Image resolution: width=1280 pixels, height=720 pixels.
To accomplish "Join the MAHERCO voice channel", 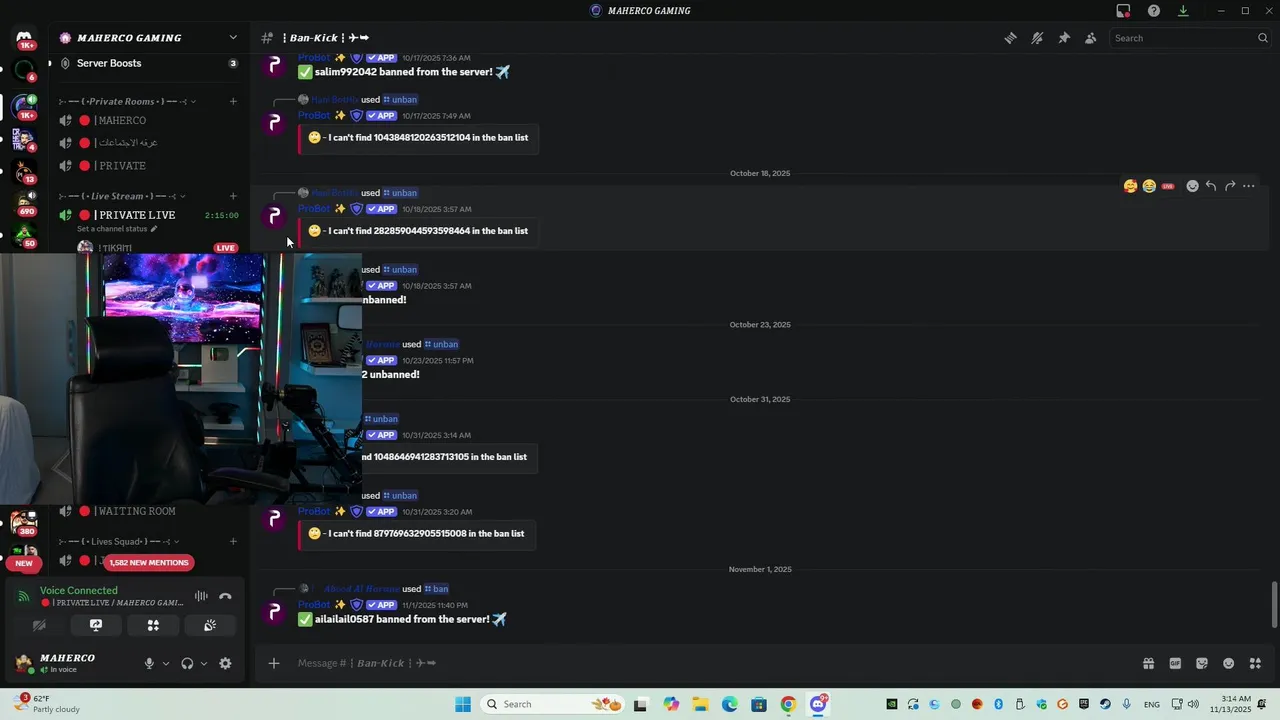I will [148, 120].
